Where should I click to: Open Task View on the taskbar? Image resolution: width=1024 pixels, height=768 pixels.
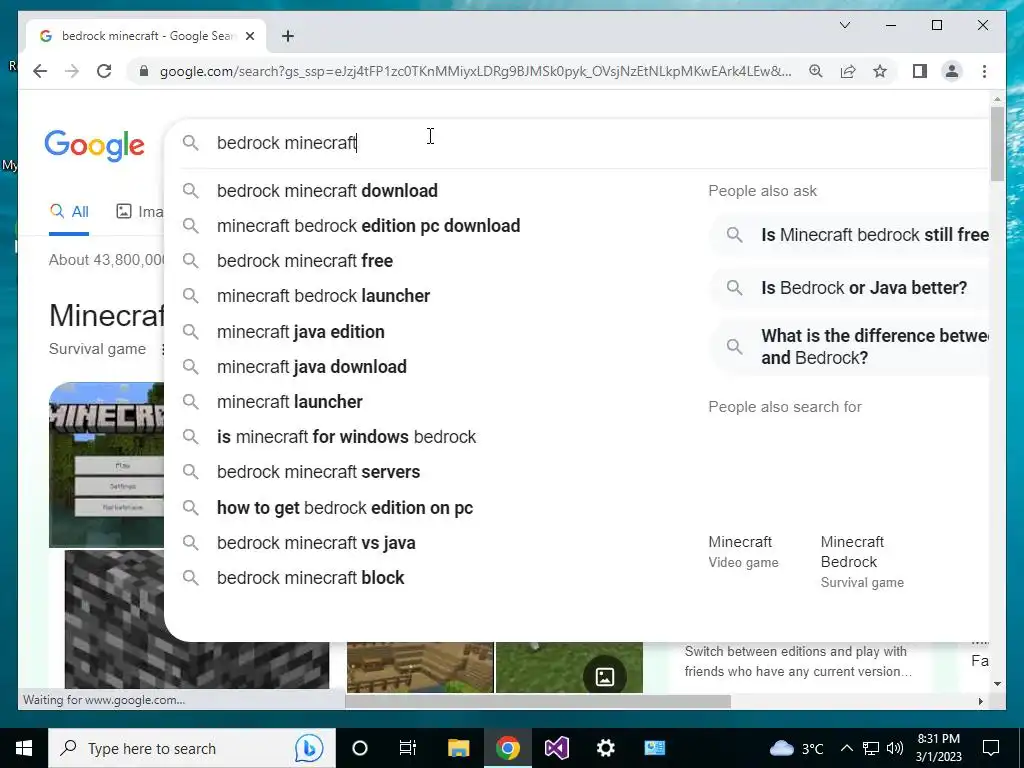(x=408, y=748)
